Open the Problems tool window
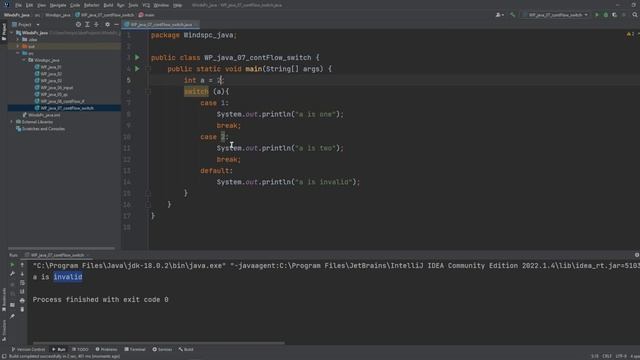 (x=106, y=349)
